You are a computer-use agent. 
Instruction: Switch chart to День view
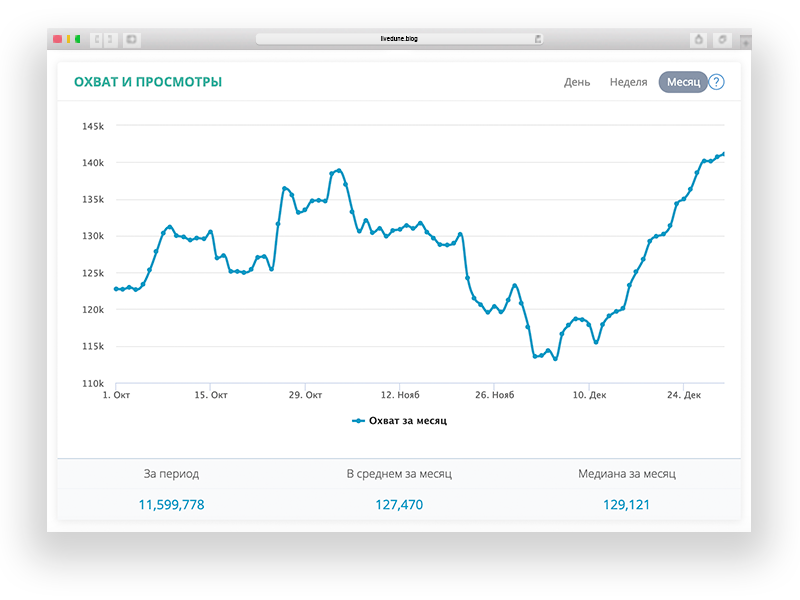coord(577,82)
